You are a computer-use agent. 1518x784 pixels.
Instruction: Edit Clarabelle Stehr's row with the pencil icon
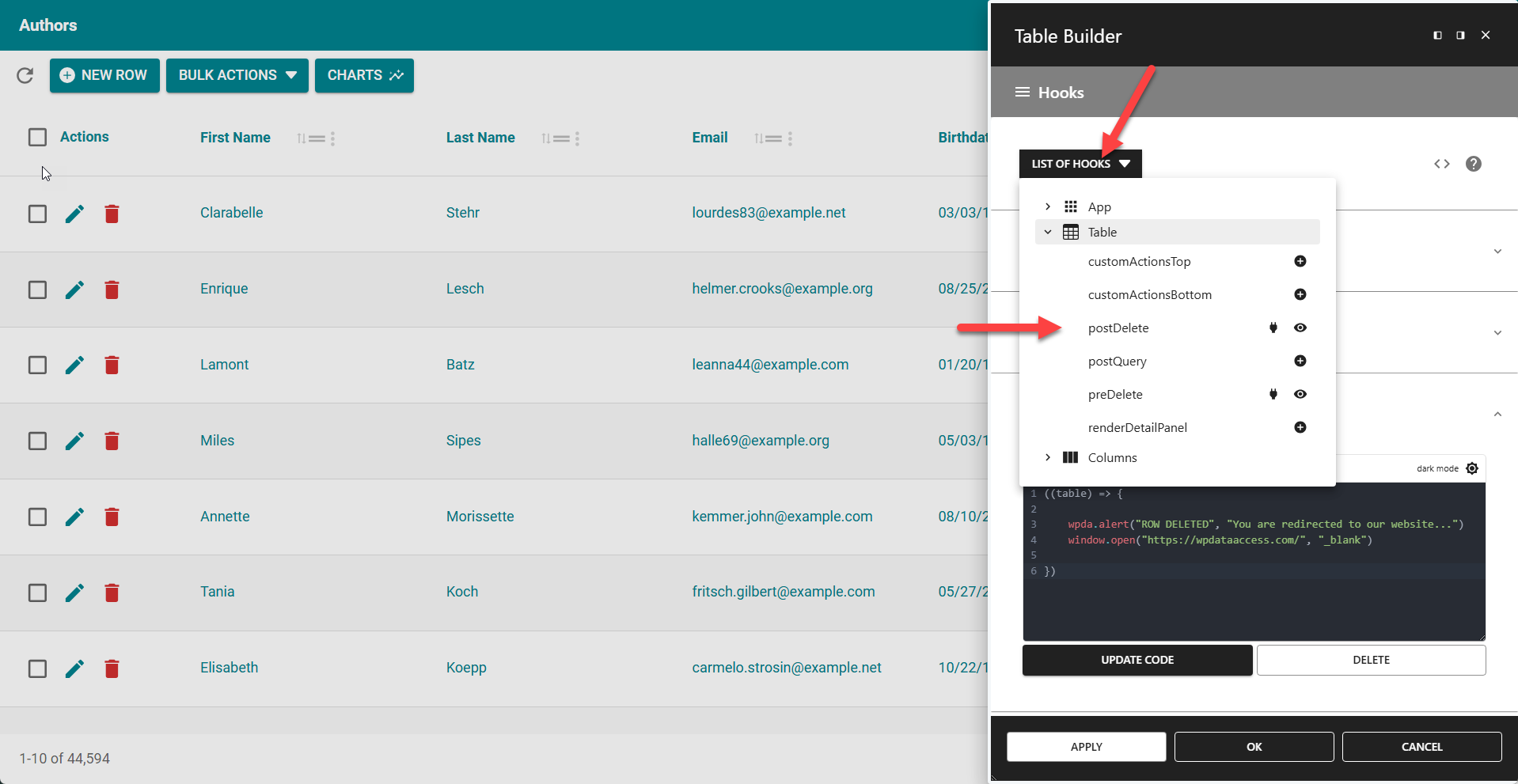[x=74, y=214]
